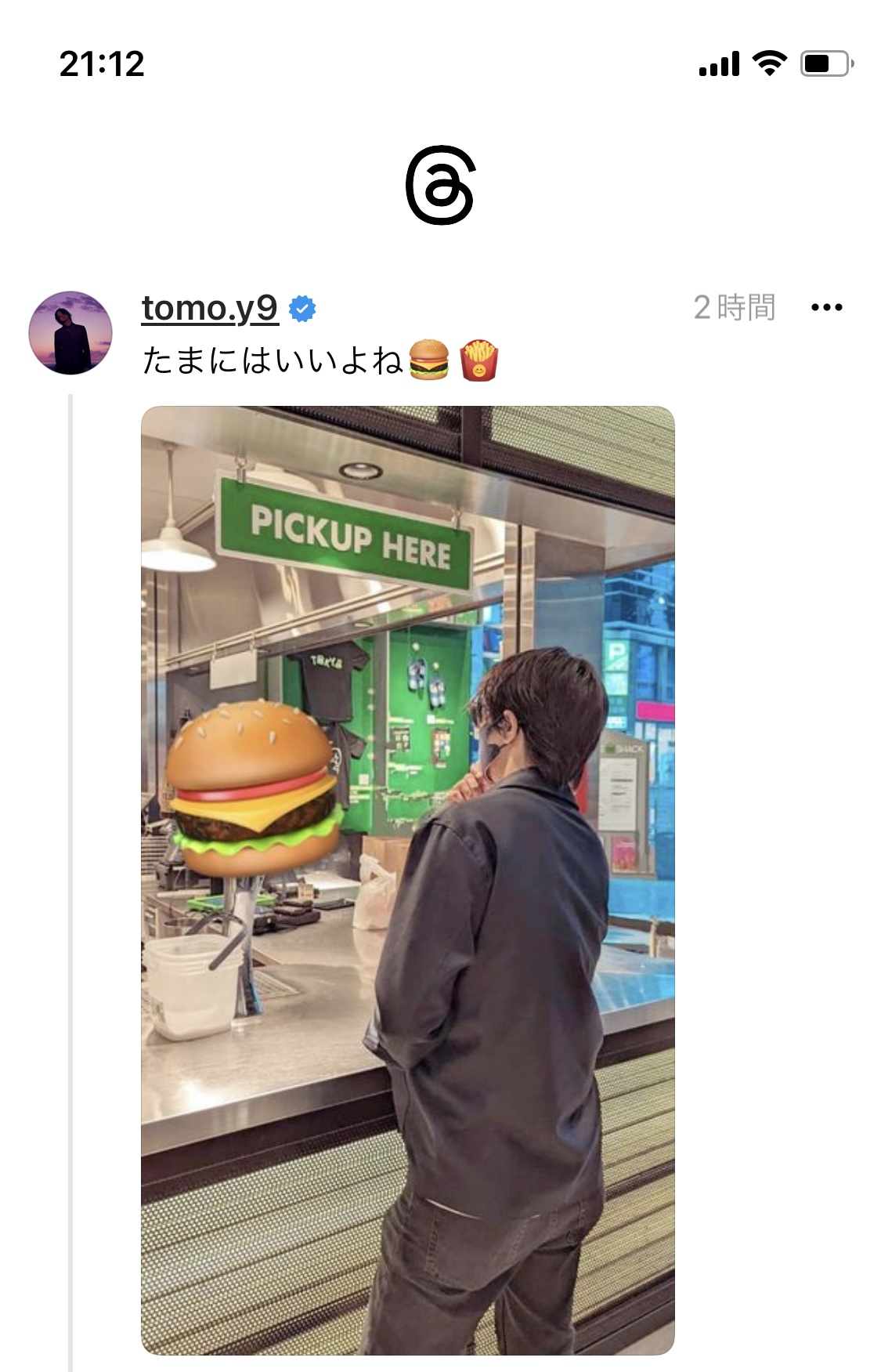881x1372 pixels.
Task: Tap the cellular signal bars icon
Action: click(x=719, y=63)
